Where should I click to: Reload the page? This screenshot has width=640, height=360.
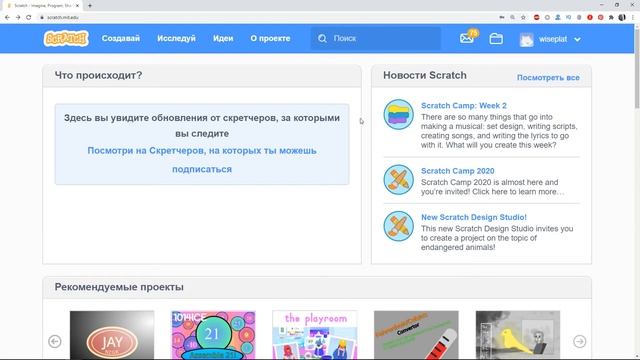[x=29, y=18]
